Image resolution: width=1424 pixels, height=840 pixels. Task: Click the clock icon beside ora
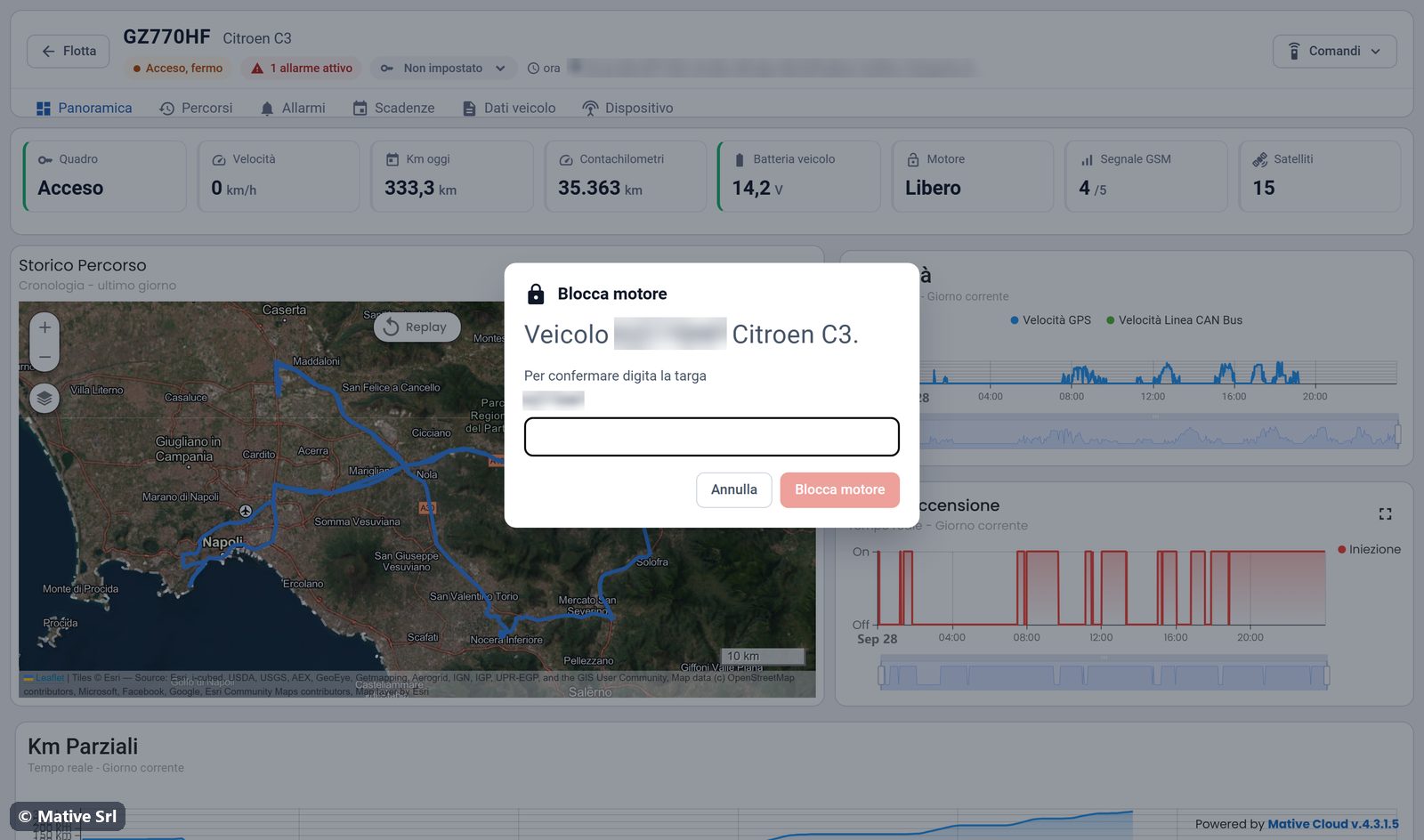click(533, 69)
